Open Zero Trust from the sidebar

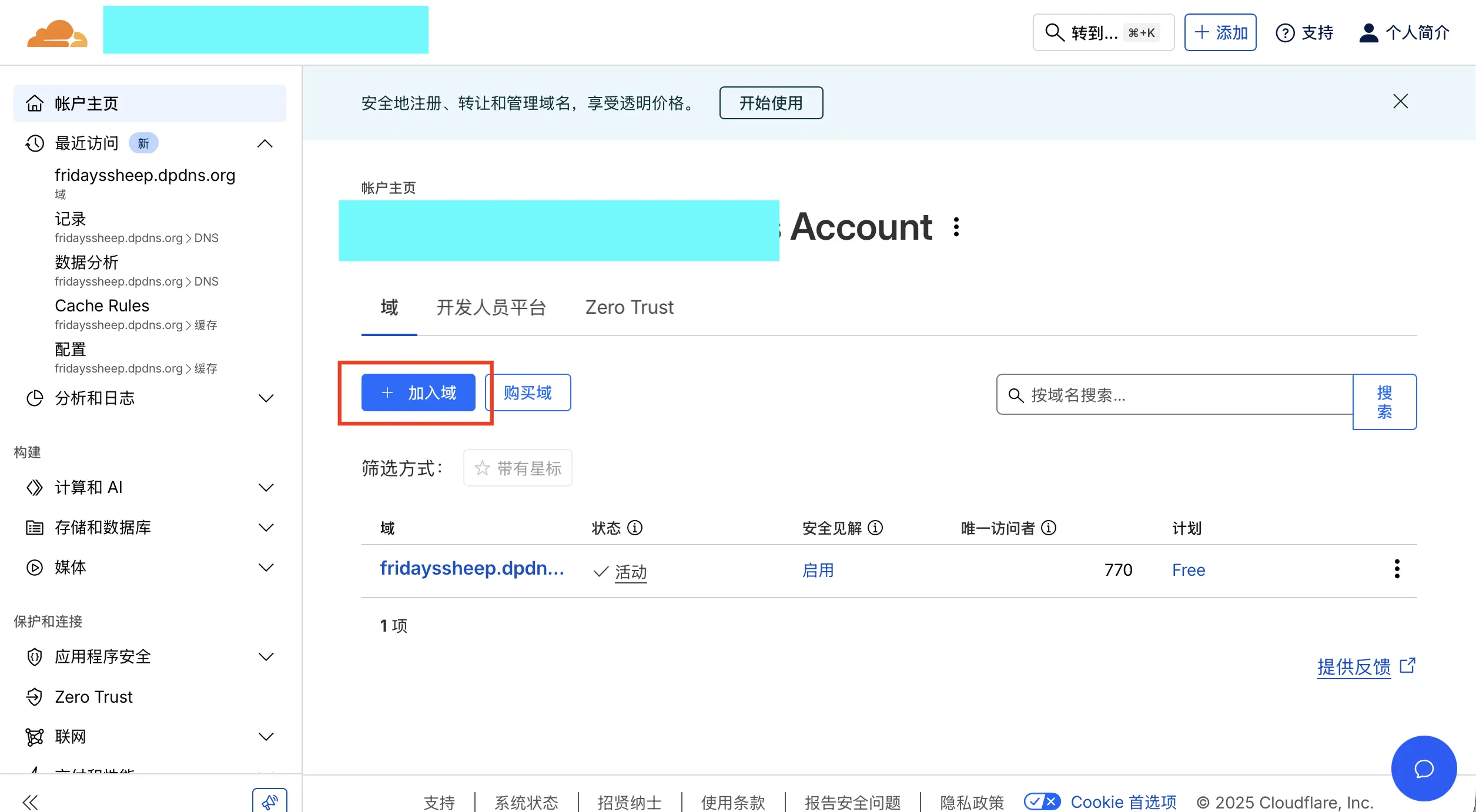pos(93,696)
